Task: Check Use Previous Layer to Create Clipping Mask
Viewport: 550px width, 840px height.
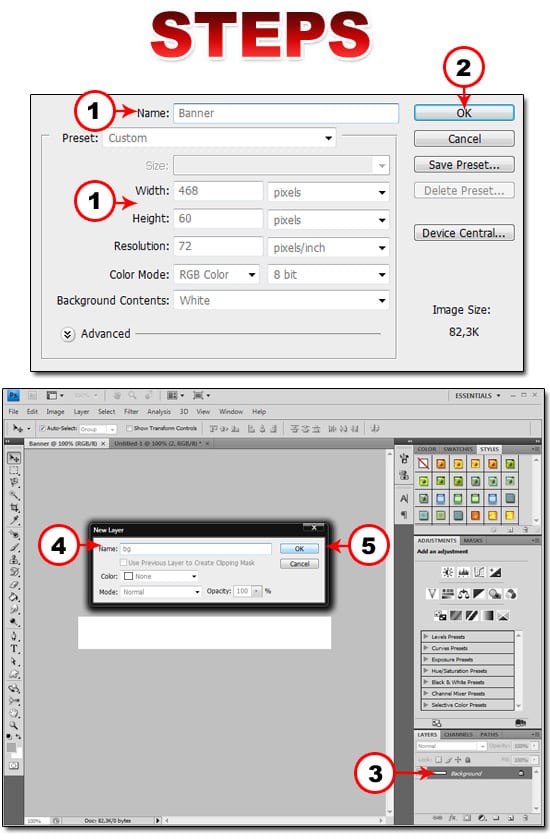Action: [x=124, y=562]
